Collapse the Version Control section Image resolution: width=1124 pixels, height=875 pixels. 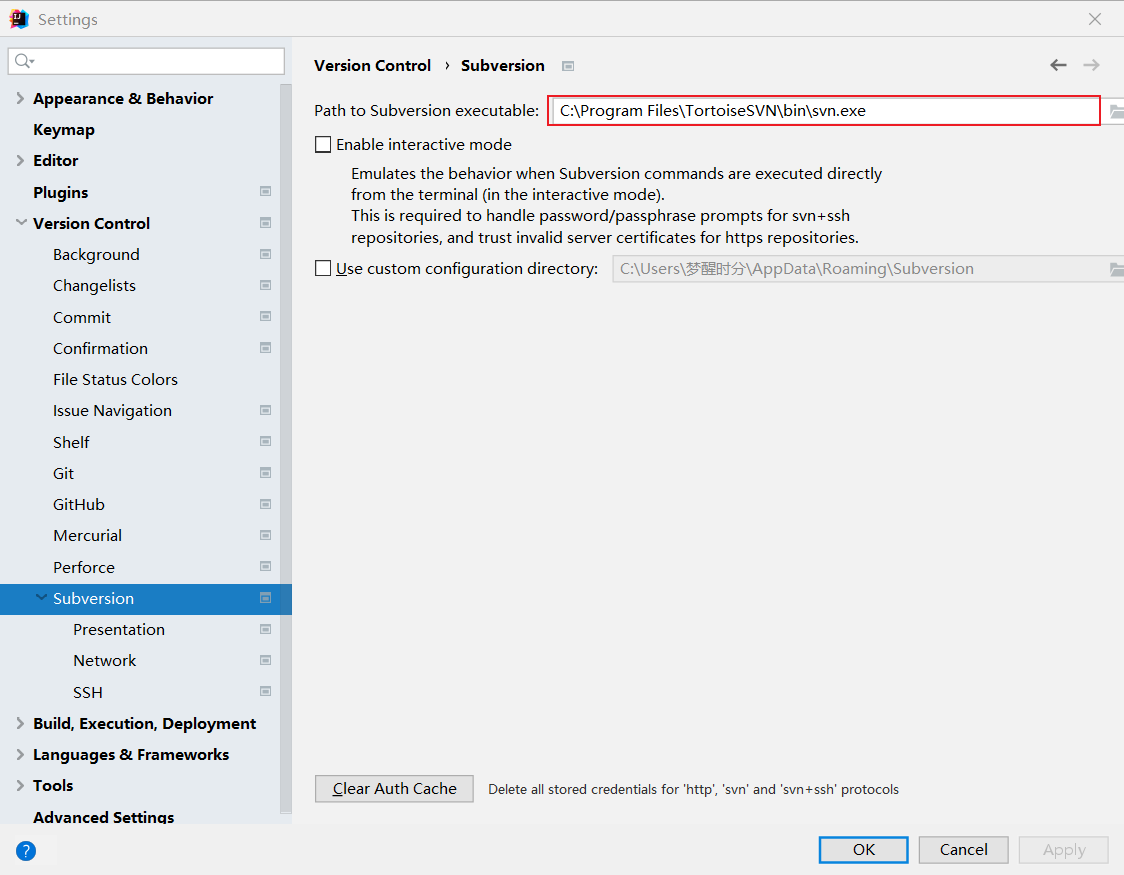21,223
